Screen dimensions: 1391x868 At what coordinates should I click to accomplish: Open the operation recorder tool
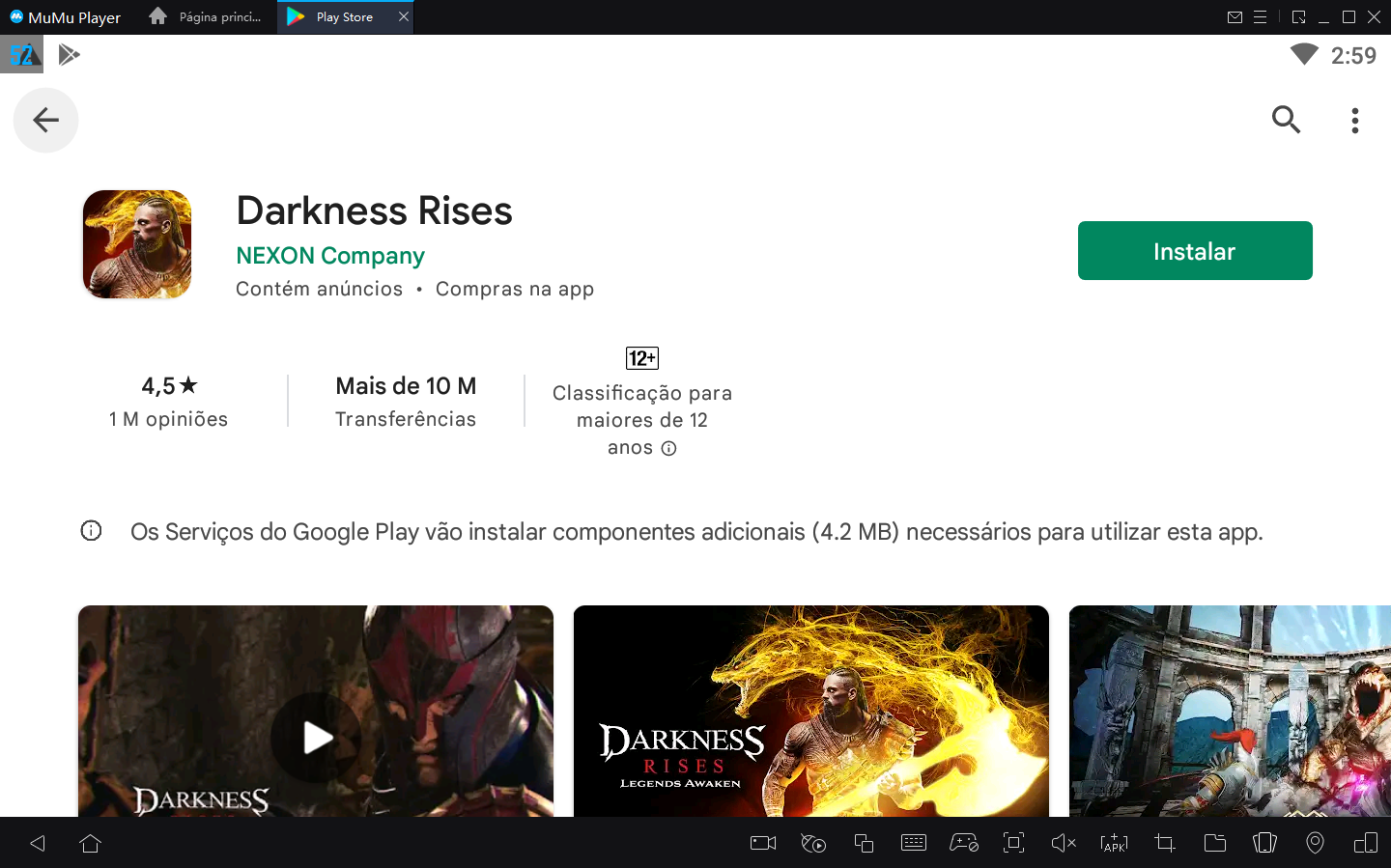coord(812,842)
